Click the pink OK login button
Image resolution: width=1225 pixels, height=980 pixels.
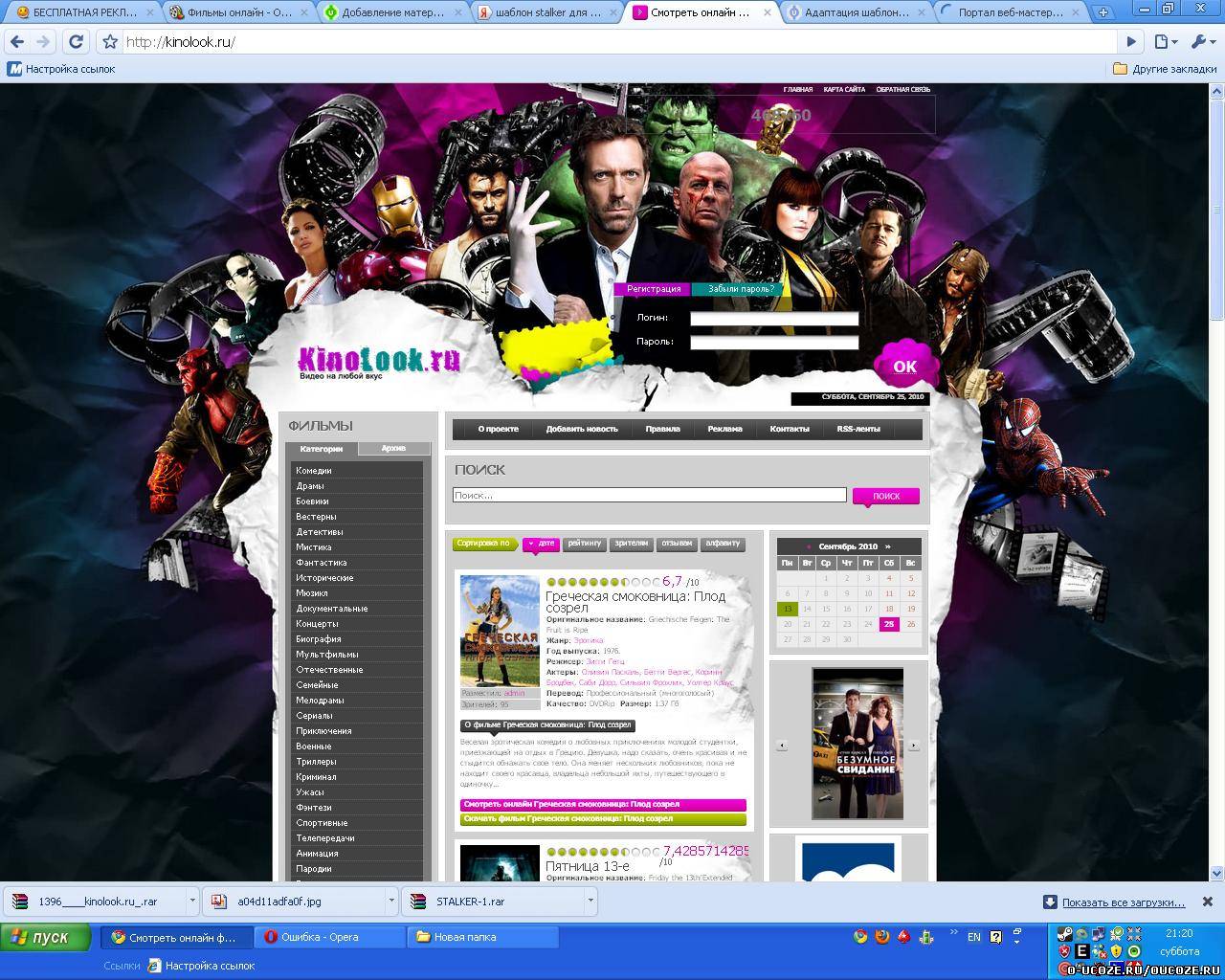(x=904, y=366)
